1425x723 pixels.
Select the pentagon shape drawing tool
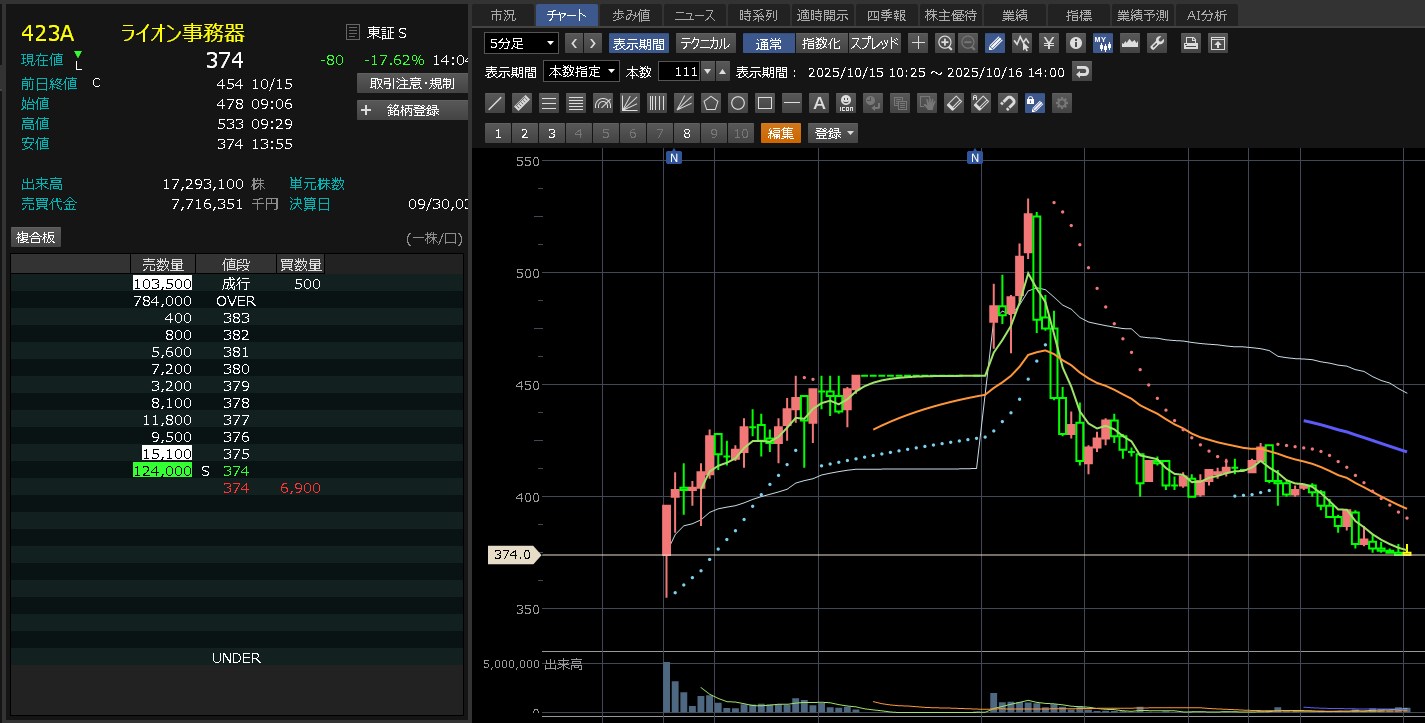point(711,103)
